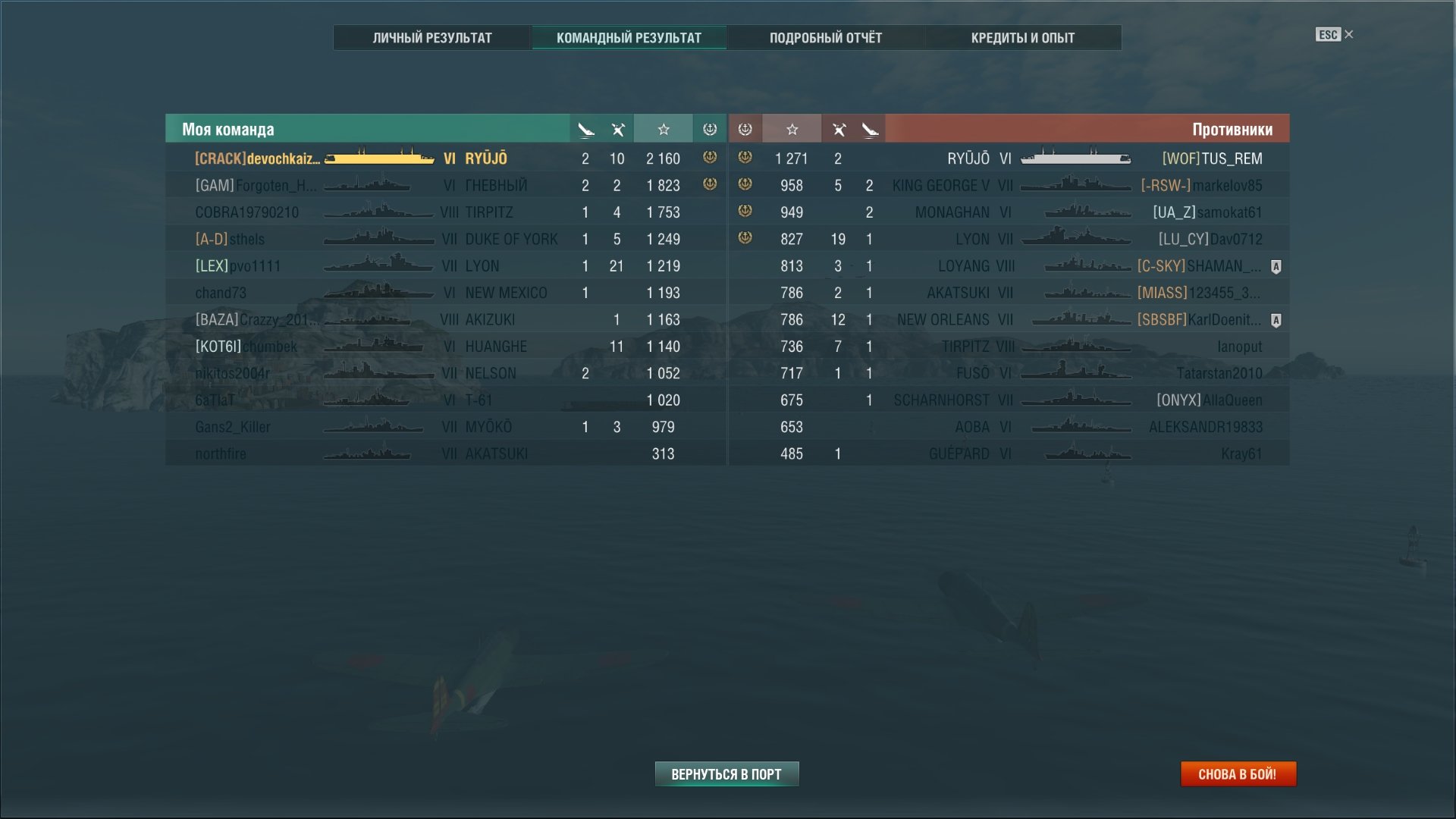This screenshot has width=1456, height=819.
Task: Sort my team by ships destroyed icon
Action: tap(585, 130)
